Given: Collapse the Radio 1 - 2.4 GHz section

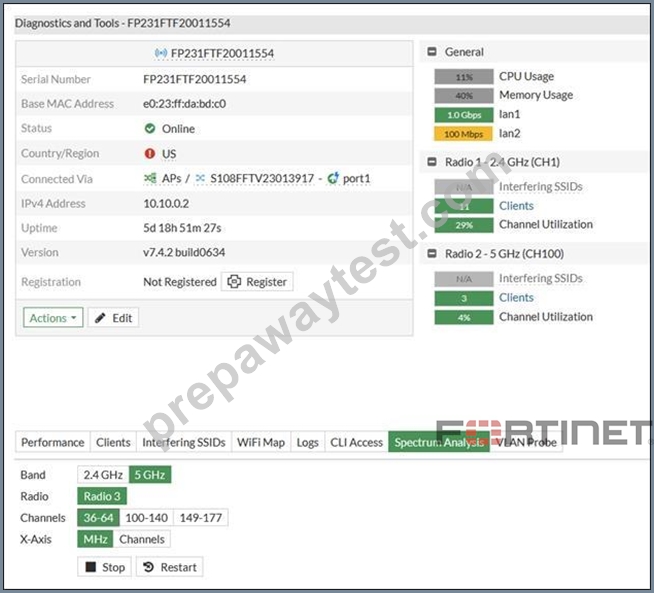Looking at the screenshot, I should coord(432,162).
